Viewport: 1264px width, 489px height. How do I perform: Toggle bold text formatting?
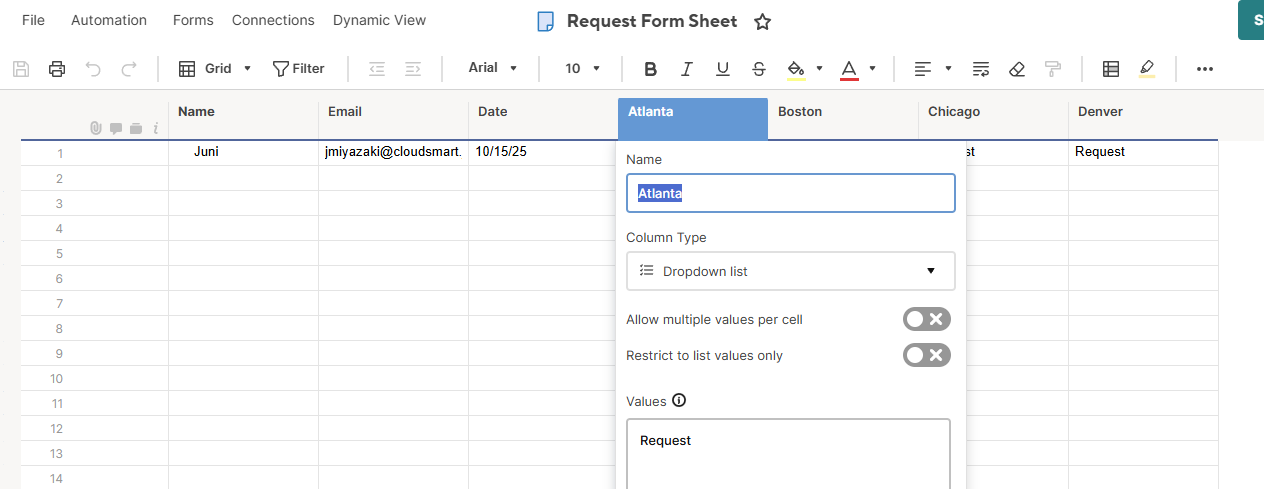tap(650, 69)
